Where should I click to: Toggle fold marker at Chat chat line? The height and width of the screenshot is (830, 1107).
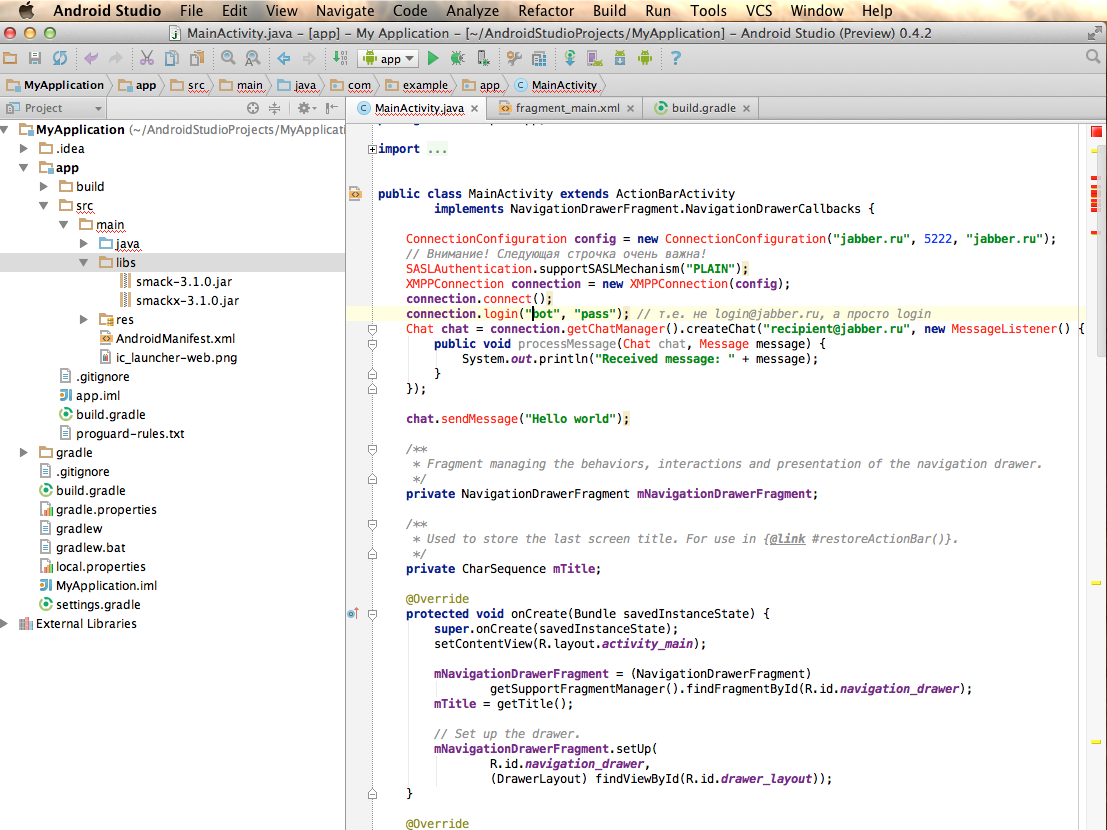click(372, 329)
